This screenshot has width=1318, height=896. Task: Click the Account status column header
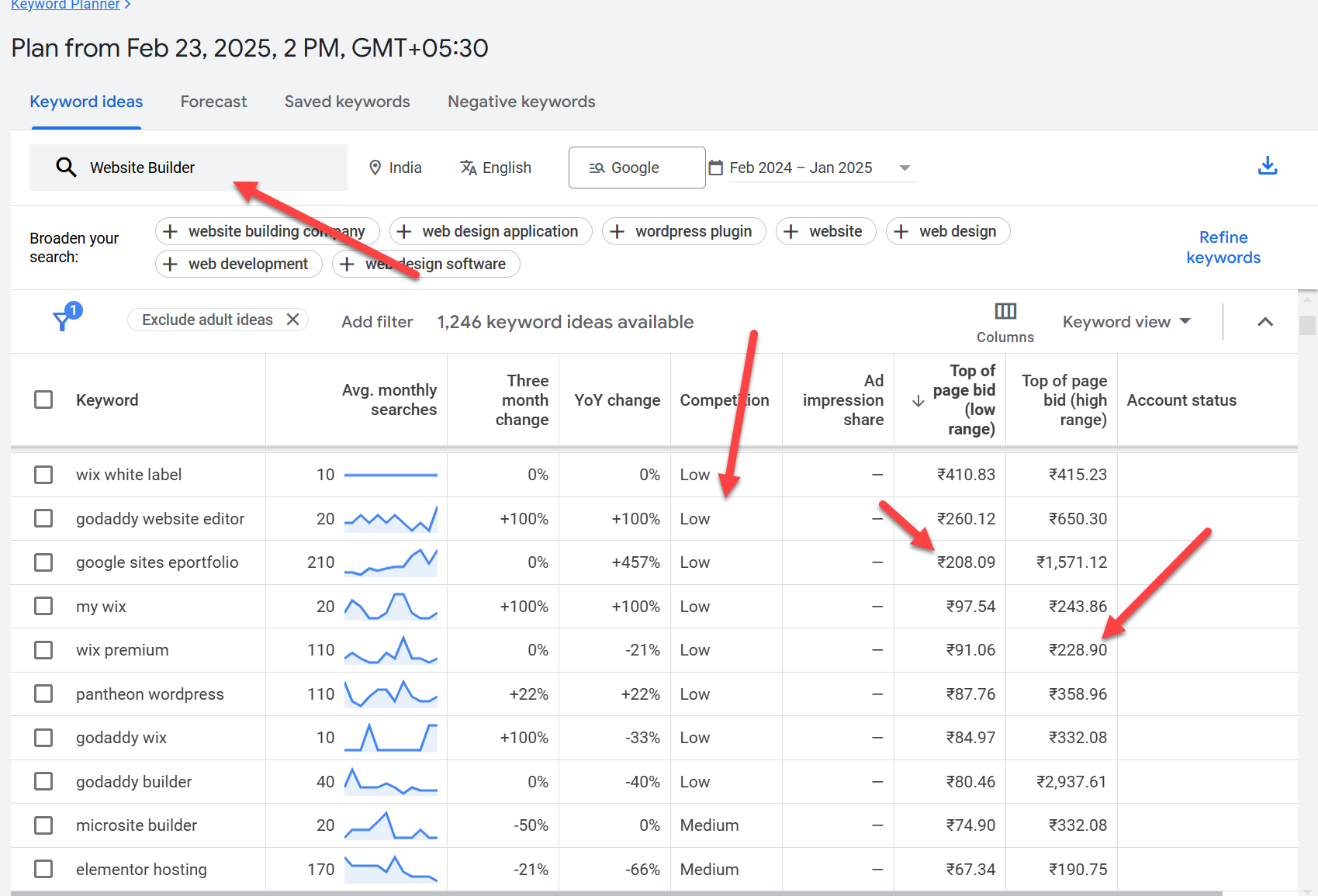(1181, 400)
